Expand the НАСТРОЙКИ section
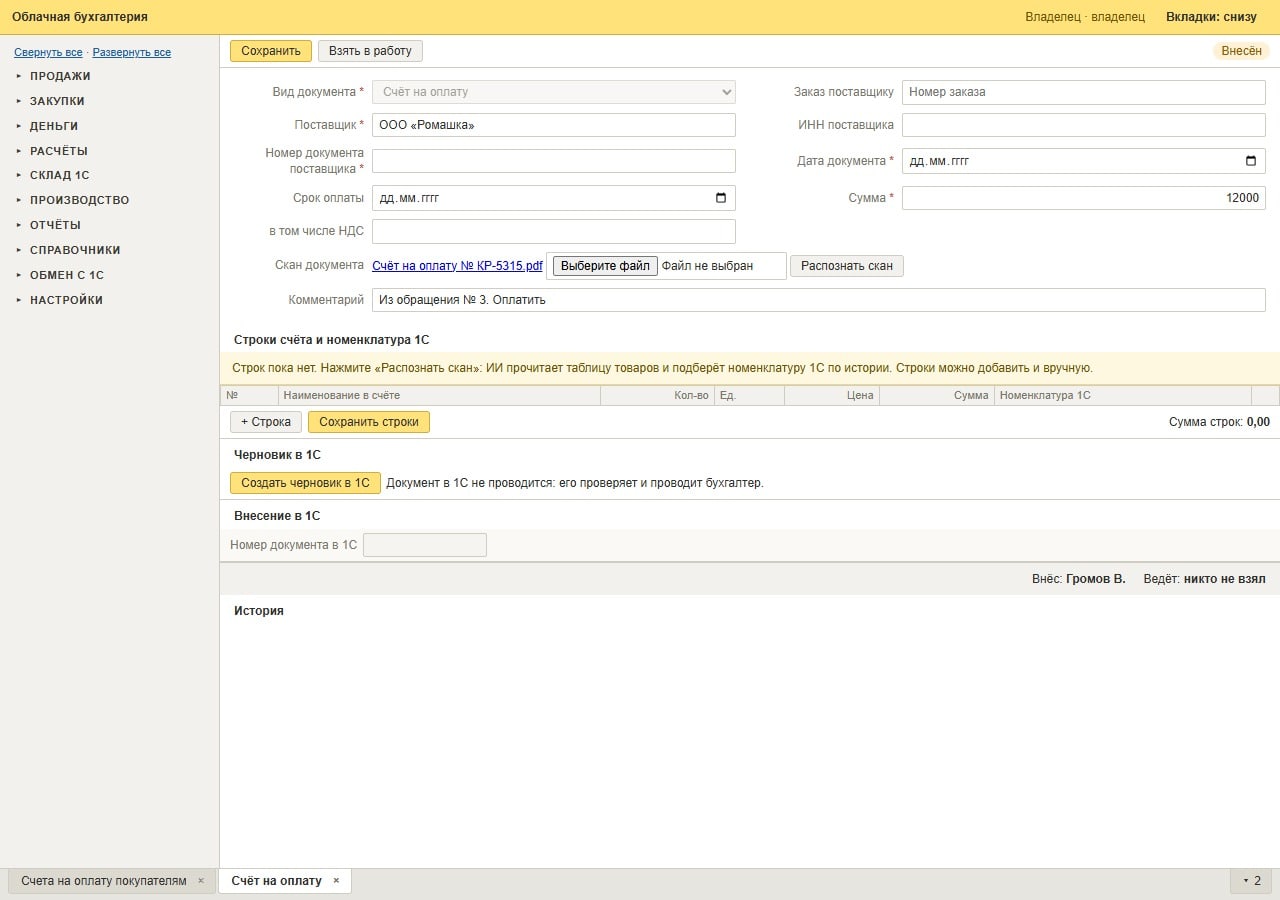Screen dimensions: 1280x900 (x=66, y=300)
